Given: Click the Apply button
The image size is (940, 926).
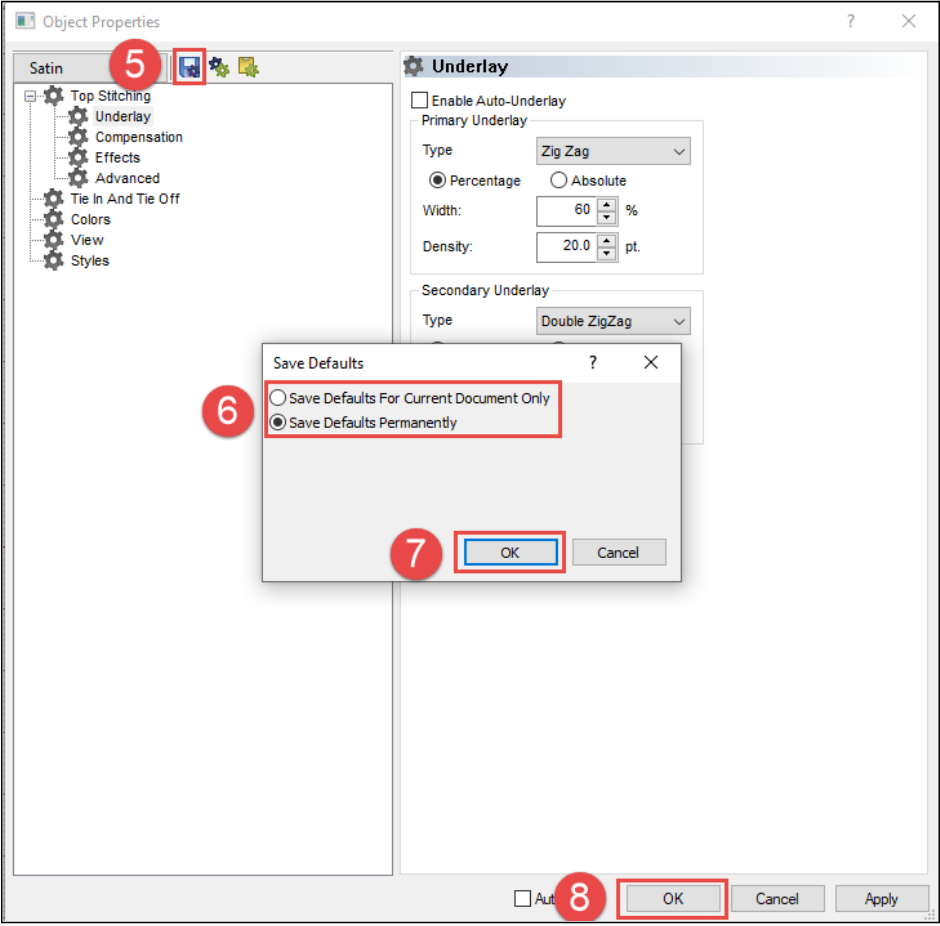Looking at the screenshot, I should click(x=880, y=898).
